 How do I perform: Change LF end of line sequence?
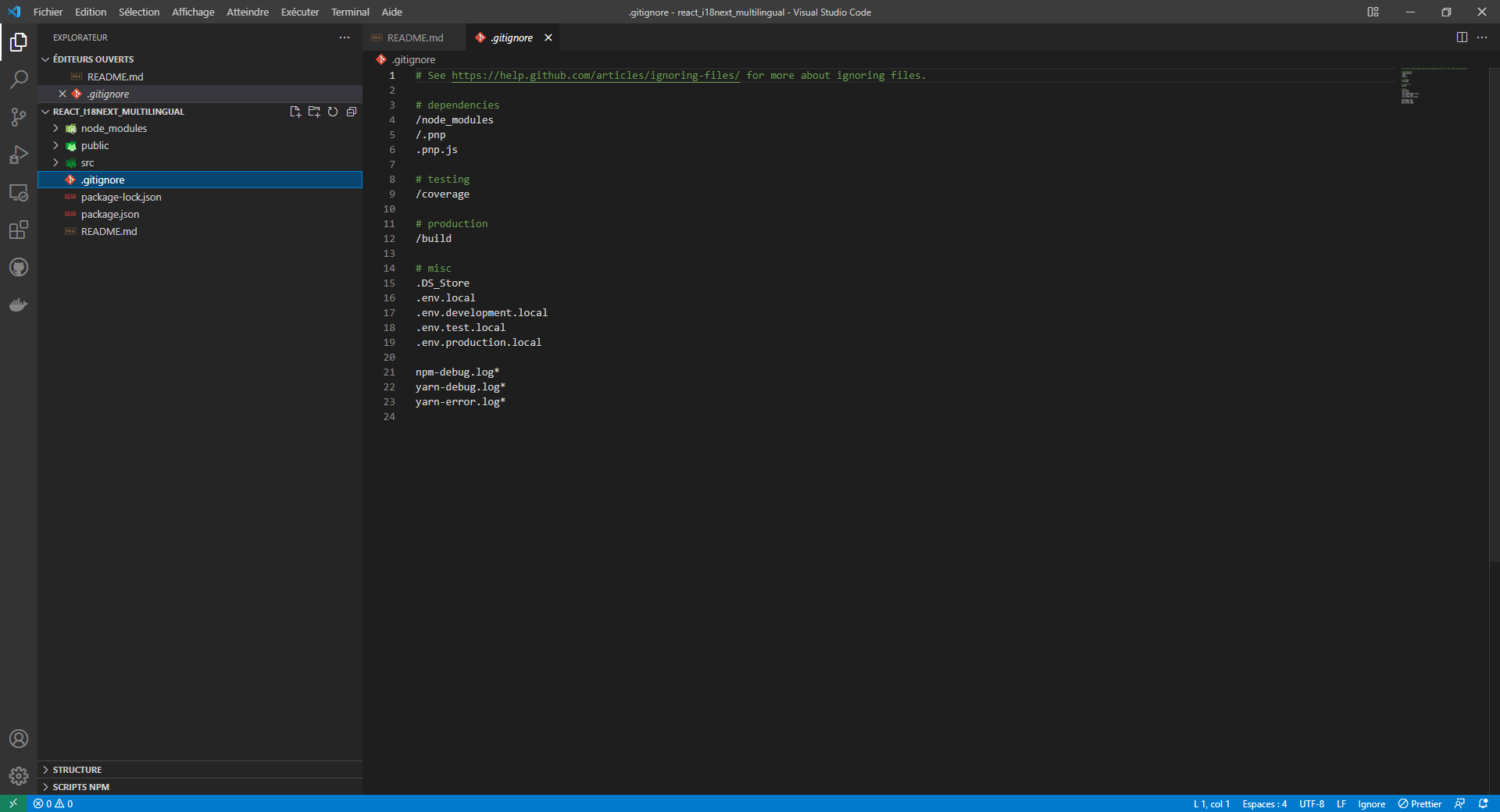pyautogui.click(x=1341, y=803)
